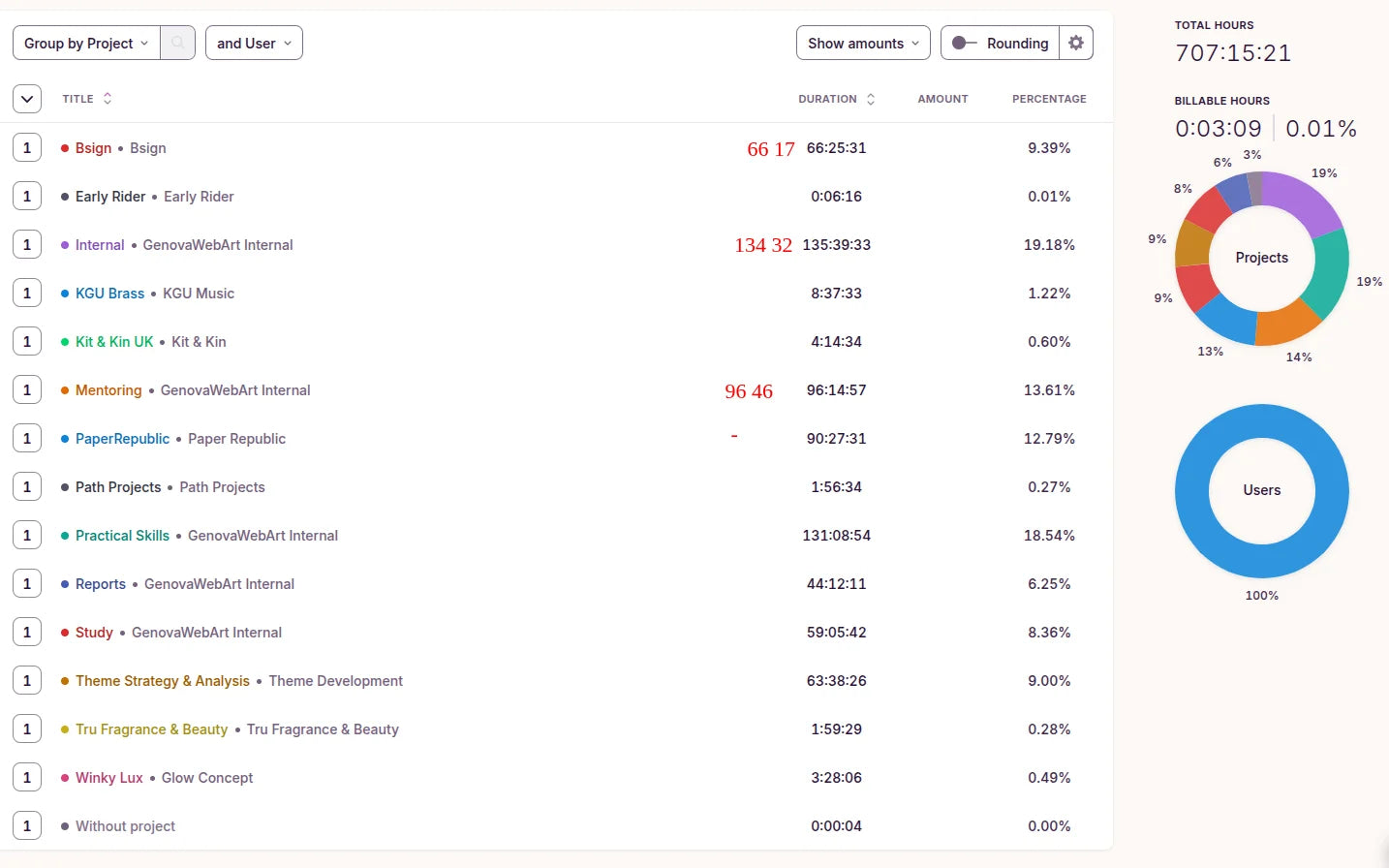Open the Practical Skills project link

122,536
